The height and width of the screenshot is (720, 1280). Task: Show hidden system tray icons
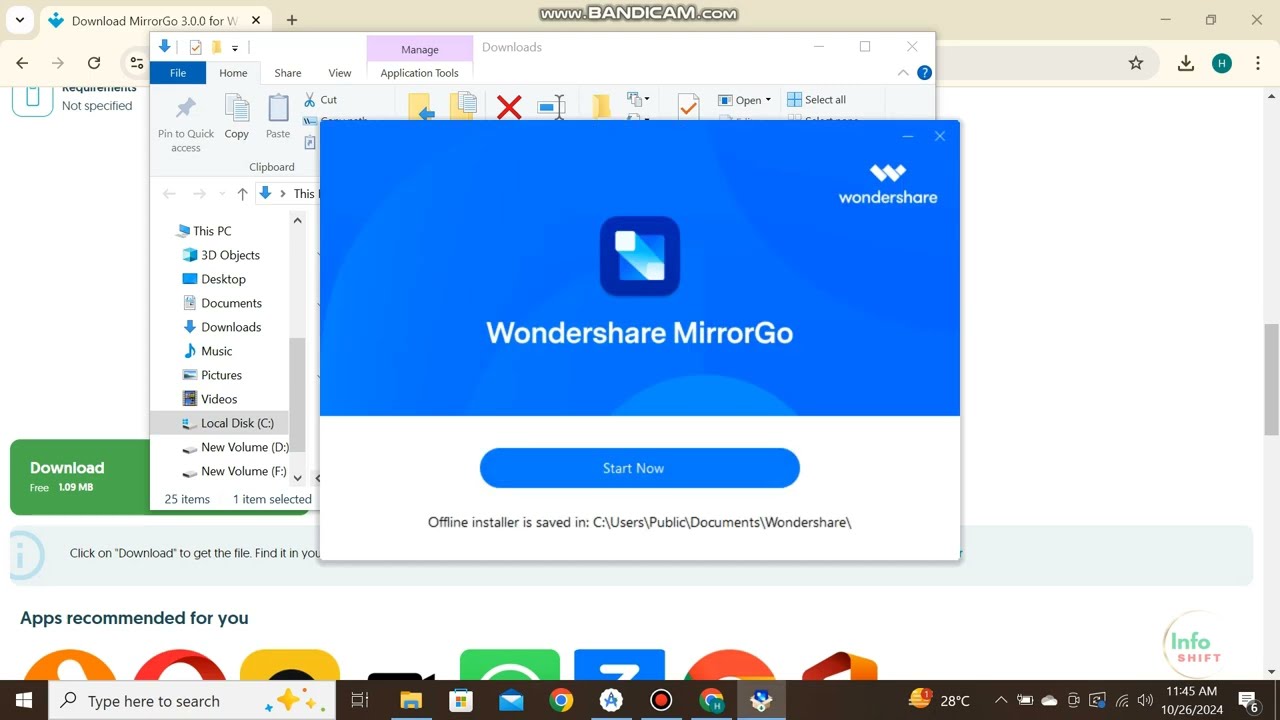[x=1001, y=700]
